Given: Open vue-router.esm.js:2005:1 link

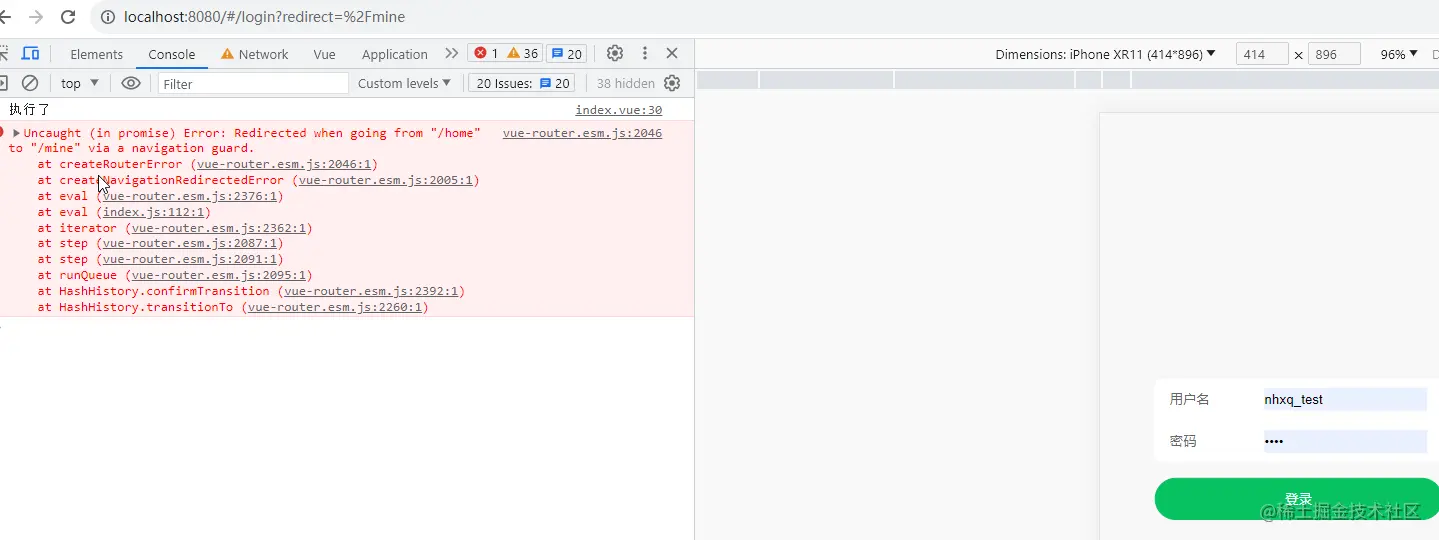Looking at the screenshot, I should click(x=385, y=180).
